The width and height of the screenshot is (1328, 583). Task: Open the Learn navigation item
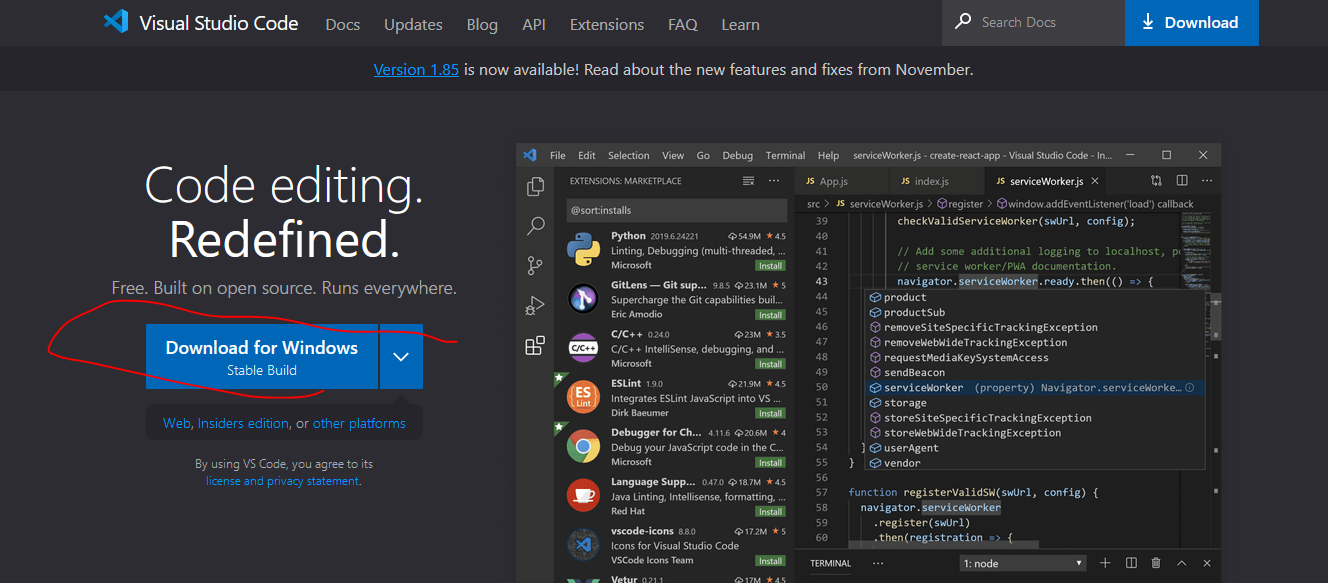click(x=741, y=24)
